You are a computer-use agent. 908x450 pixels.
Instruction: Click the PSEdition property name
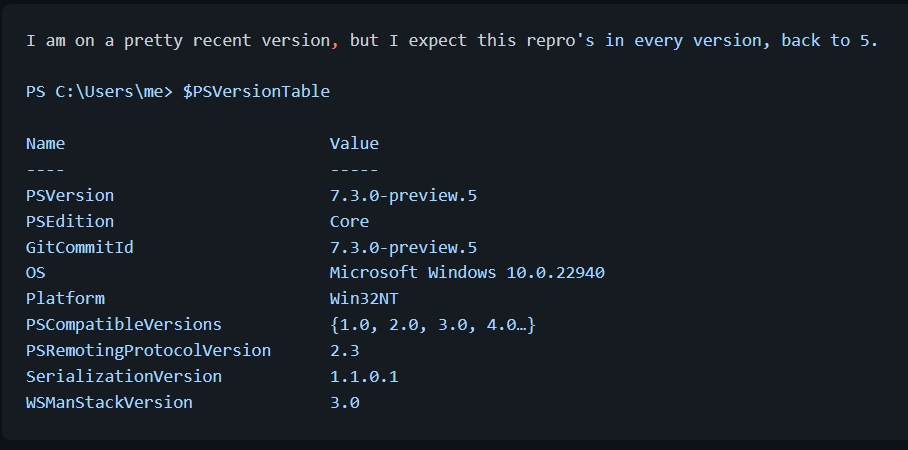click(70, 221)
